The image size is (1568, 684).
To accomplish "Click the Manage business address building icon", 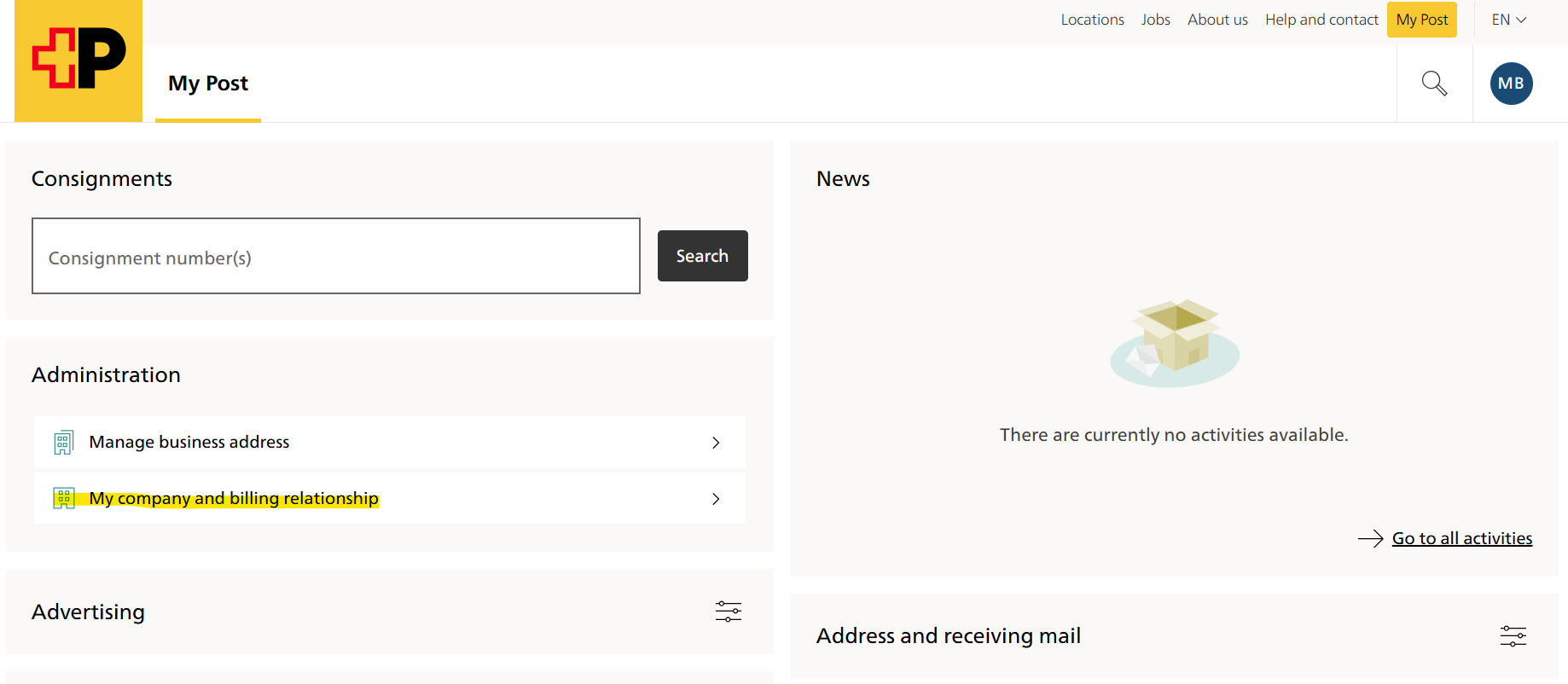I will (64, 442).
